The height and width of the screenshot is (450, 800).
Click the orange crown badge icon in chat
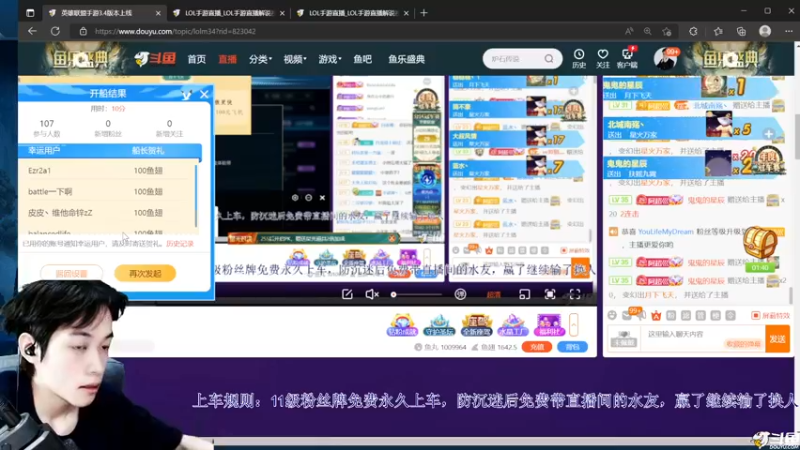[x=656, y=316]
